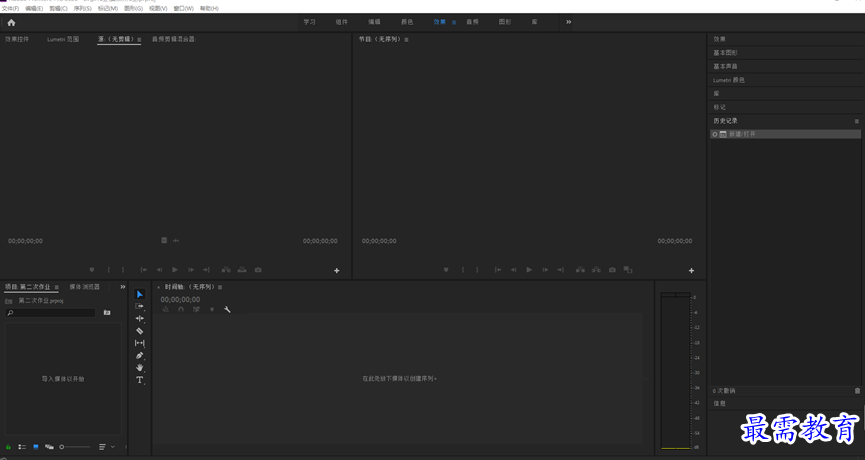Viewport: 865px width, 460px height.
Task: Click Insert button in Source monitor
Action: (x=226, y=270)
